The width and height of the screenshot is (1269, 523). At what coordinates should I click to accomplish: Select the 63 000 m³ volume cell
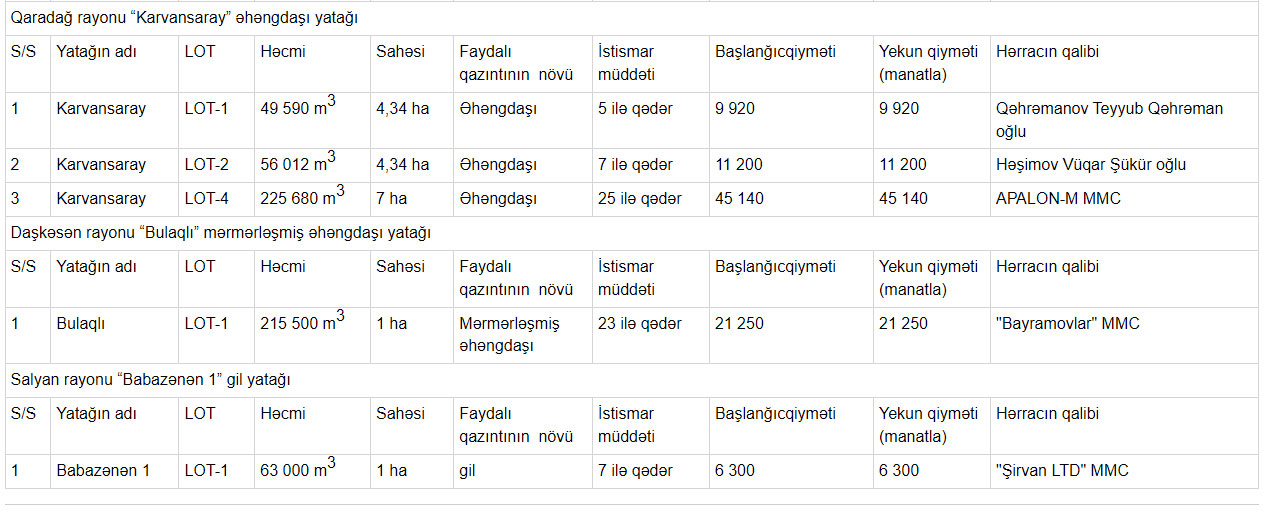click(297, 471)
